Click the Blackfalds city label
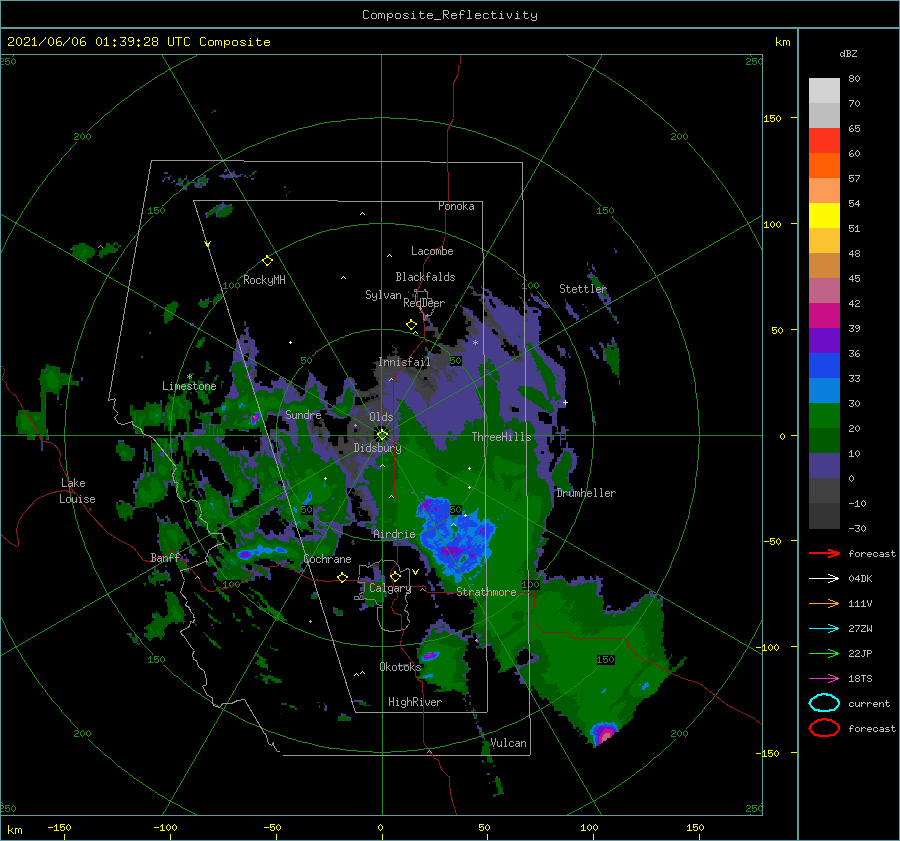The image size is (900, 841). click(x=425, y=277)
